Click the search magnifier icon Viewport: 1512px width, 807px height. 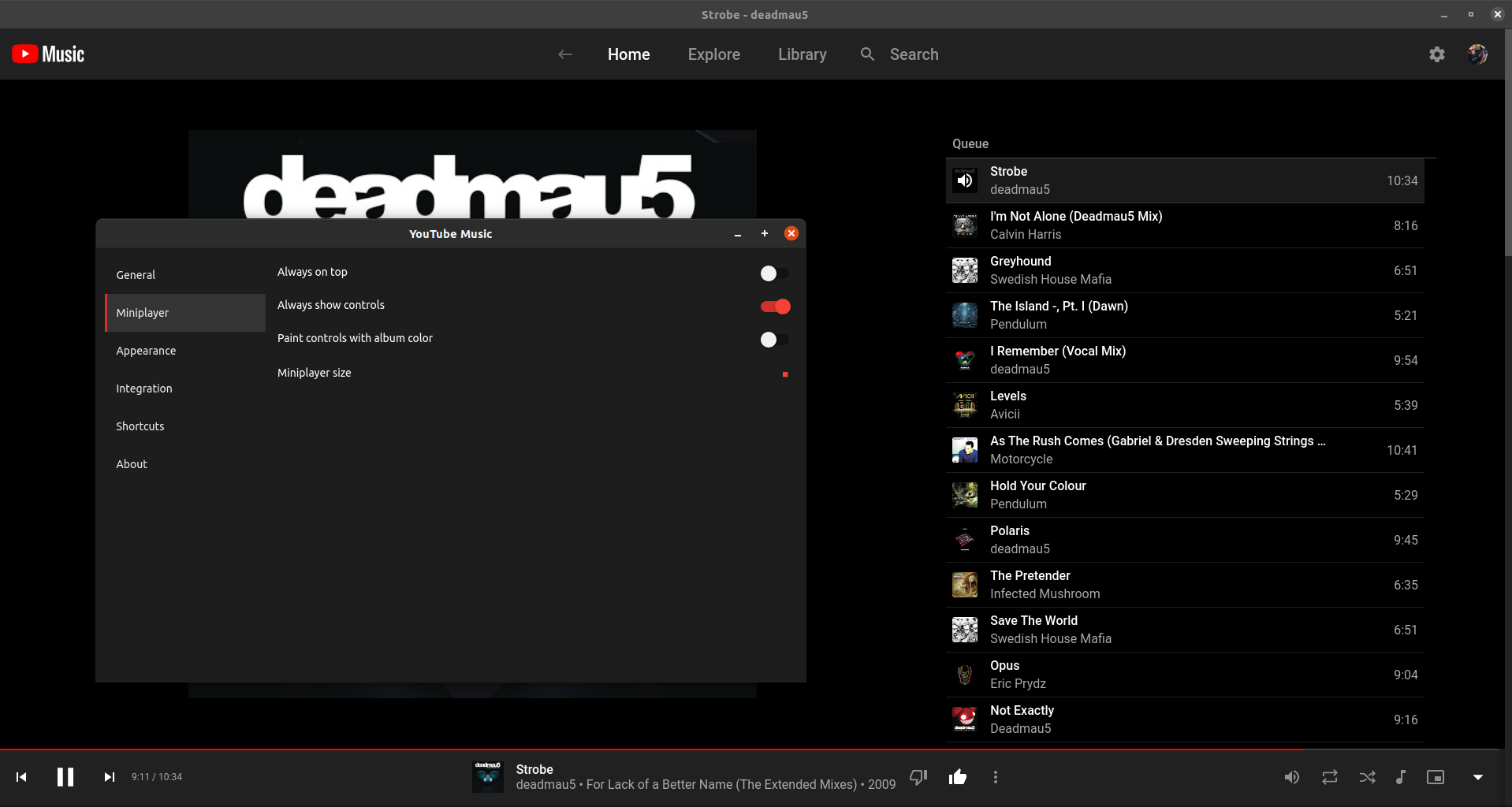867,54
